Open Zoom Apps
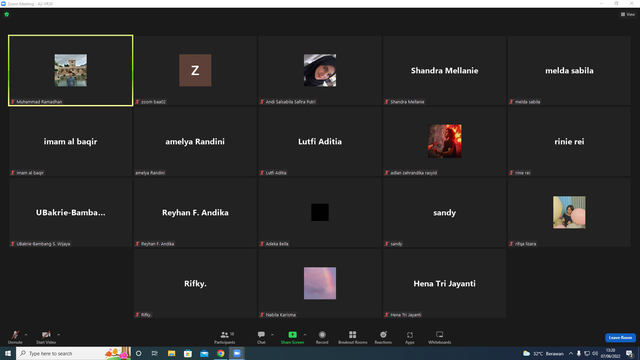Image resolution: width=640 pixels, height=360 pixels. click(x=410, y=337)
